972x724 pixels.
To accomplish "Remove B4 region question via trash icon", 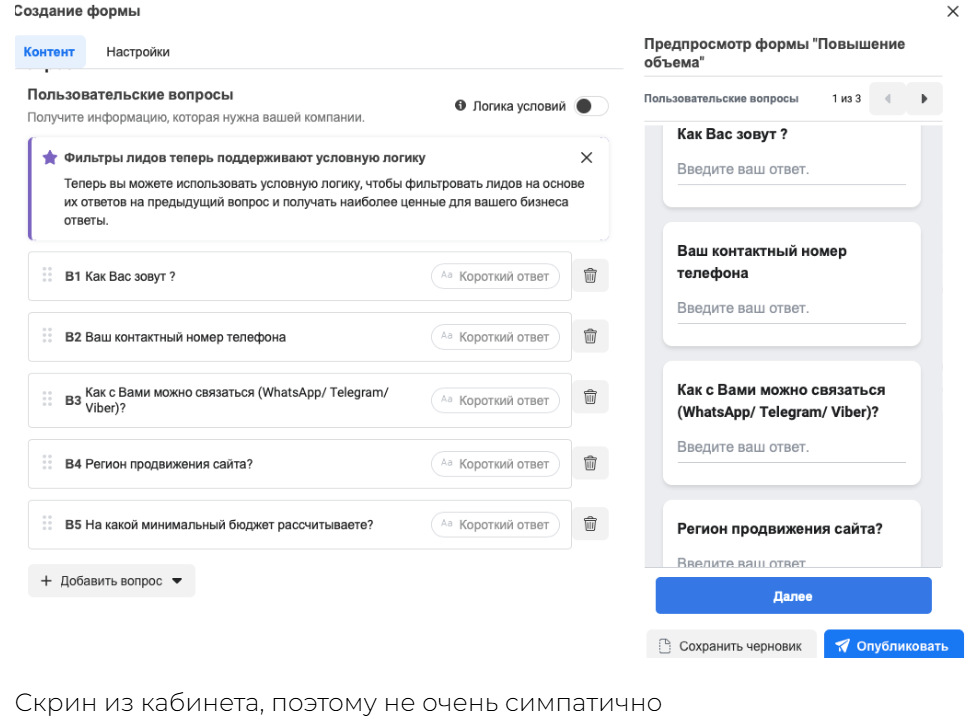I will tap(590, 463).
